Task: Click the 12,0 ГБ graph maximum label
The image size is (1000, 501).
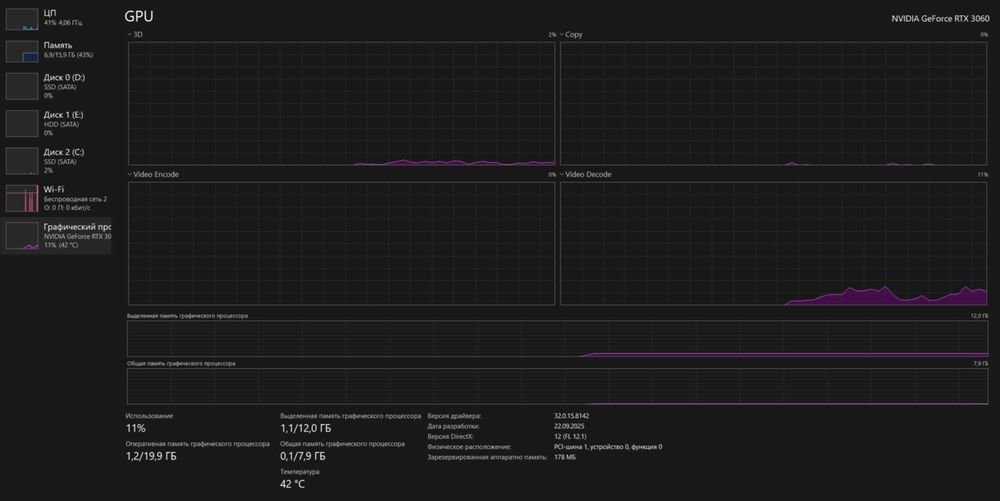Action: click(979, 316)
